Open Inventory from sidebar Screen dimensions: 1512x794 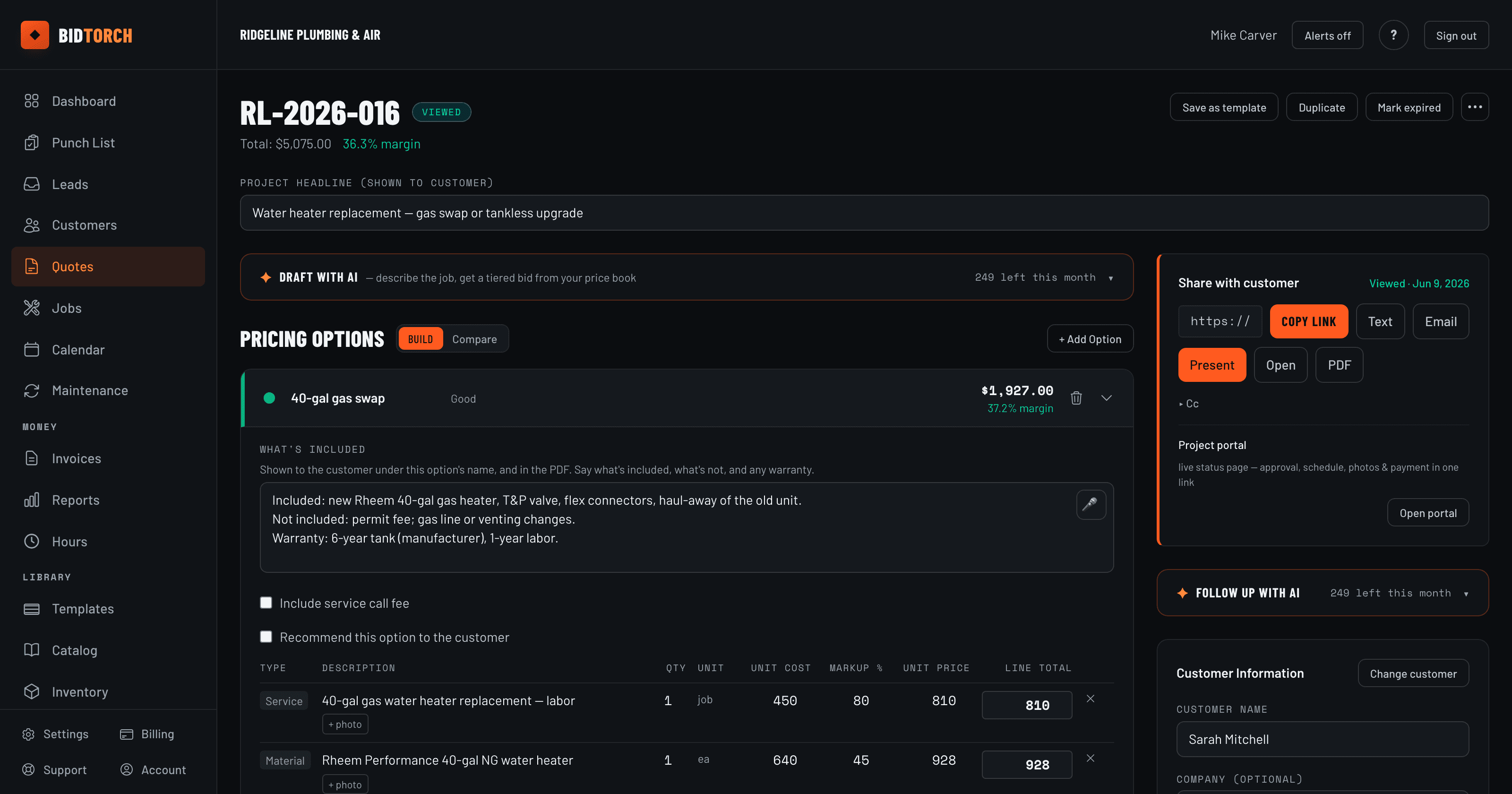click(108, 692)
